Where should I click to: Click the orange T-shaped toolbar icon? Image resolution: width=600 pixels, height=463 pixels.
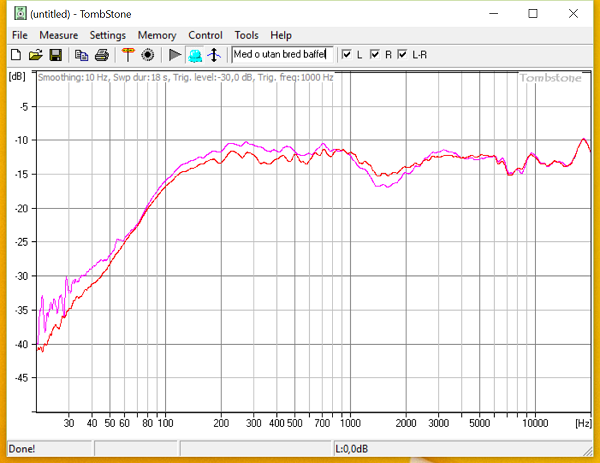[128, 55]
